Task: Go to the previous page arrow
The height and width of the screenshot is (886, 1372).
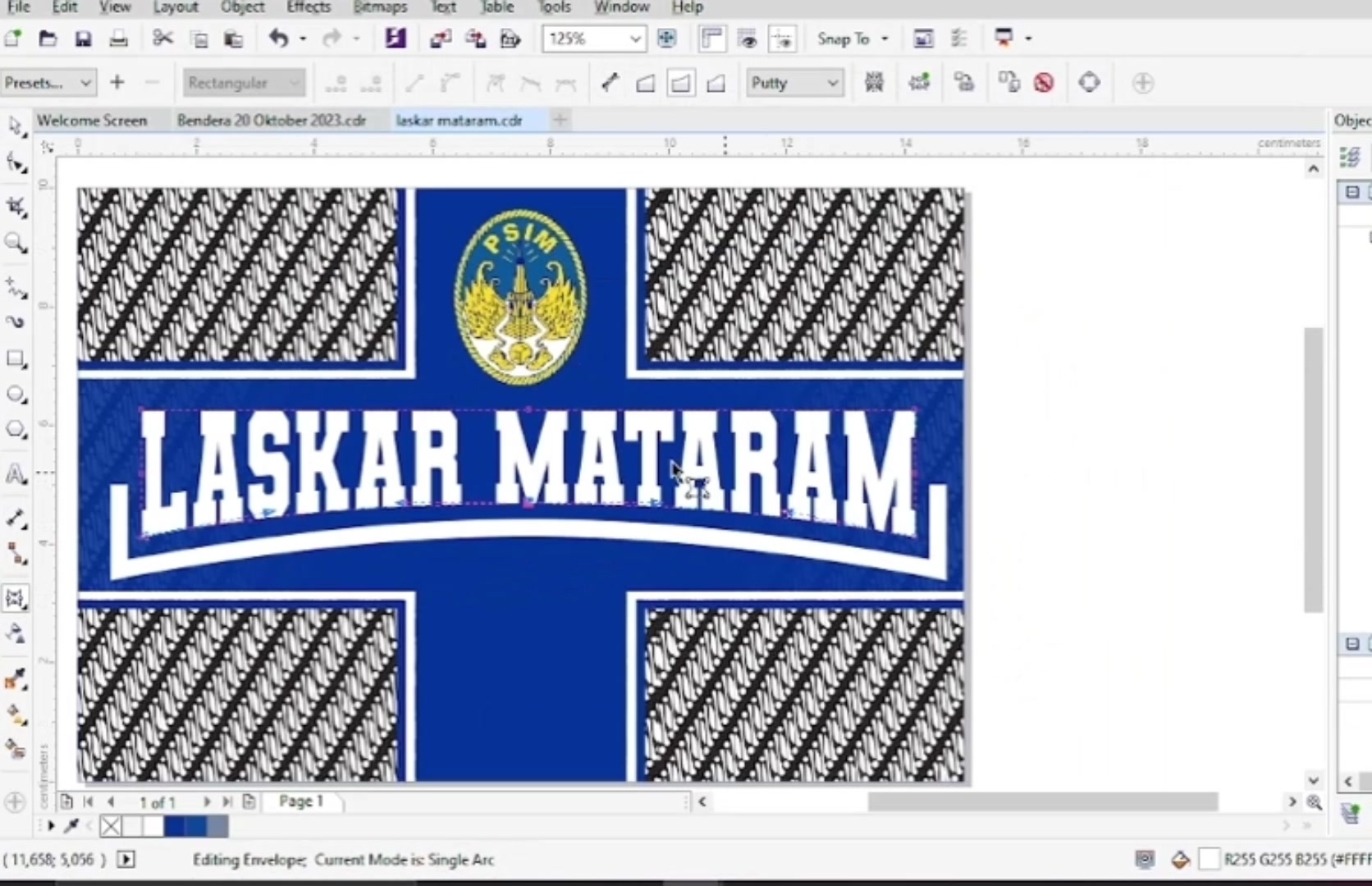Action: (x=111, y=802)
